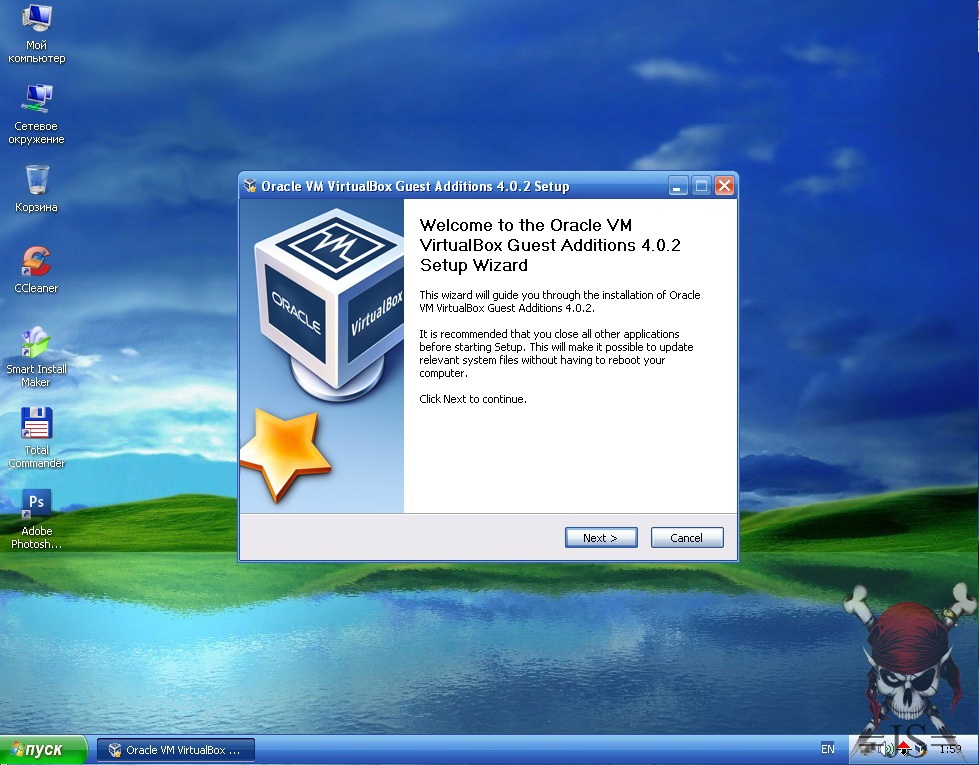Screen dimensions: 979x765
Task: Open the пуск Start menu
Action: coord(42,750)
